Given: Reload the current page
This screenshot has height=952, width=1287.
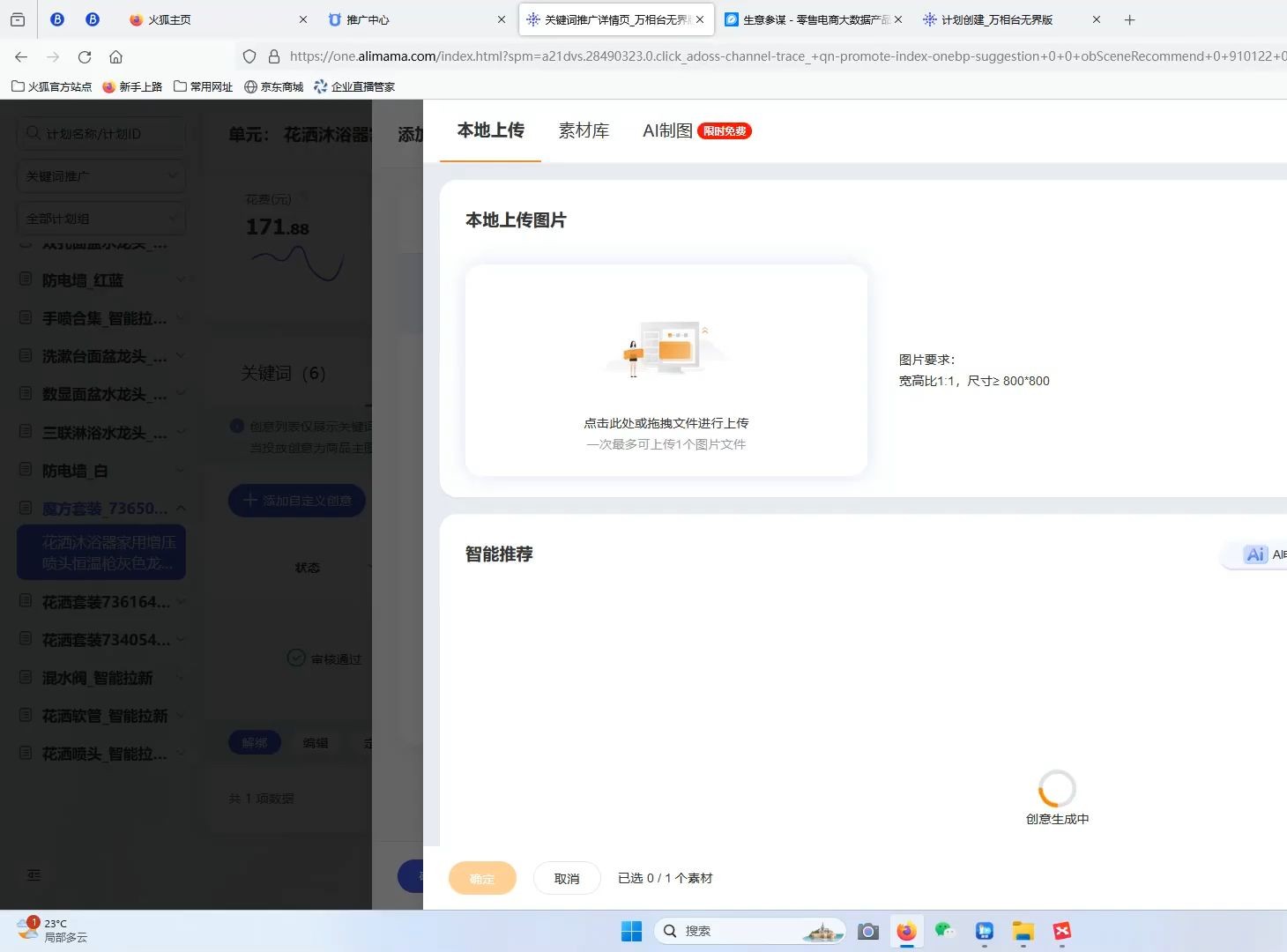Looking at the screenshot, I should coord(85,56).
